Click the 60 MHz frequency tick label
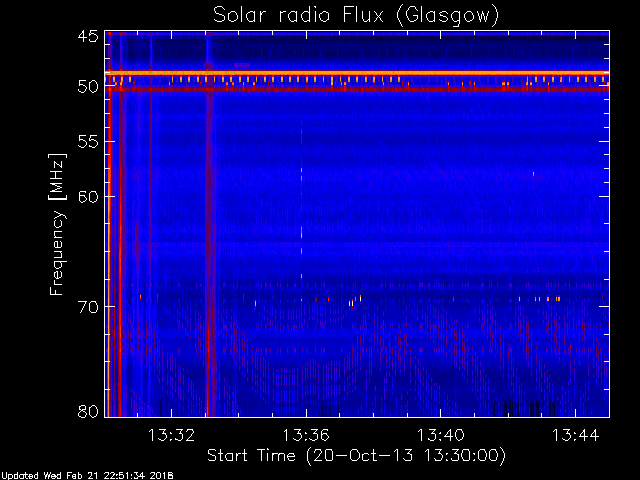Screen dimensions: 640x480 [x=88, y=197]
